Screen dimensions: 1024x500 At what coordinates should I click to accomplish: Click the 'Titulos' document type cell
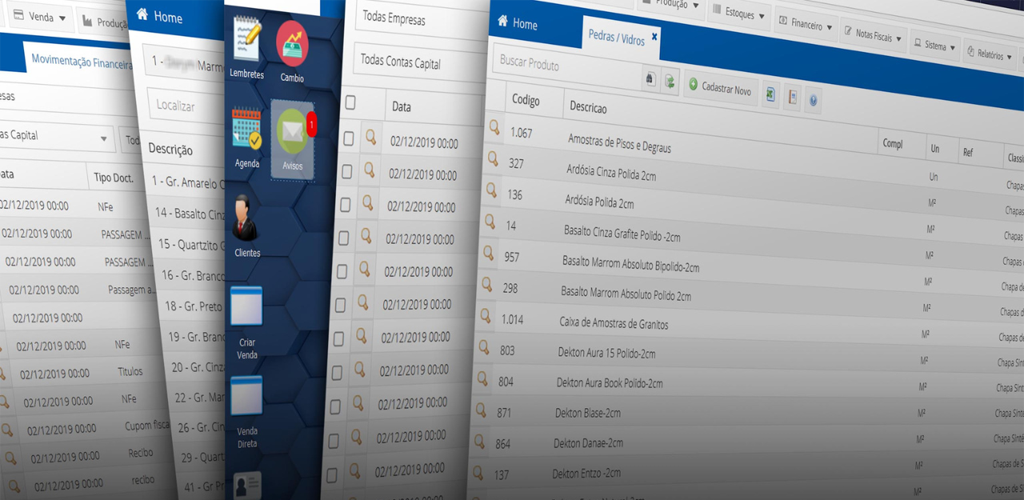point(130,372)
